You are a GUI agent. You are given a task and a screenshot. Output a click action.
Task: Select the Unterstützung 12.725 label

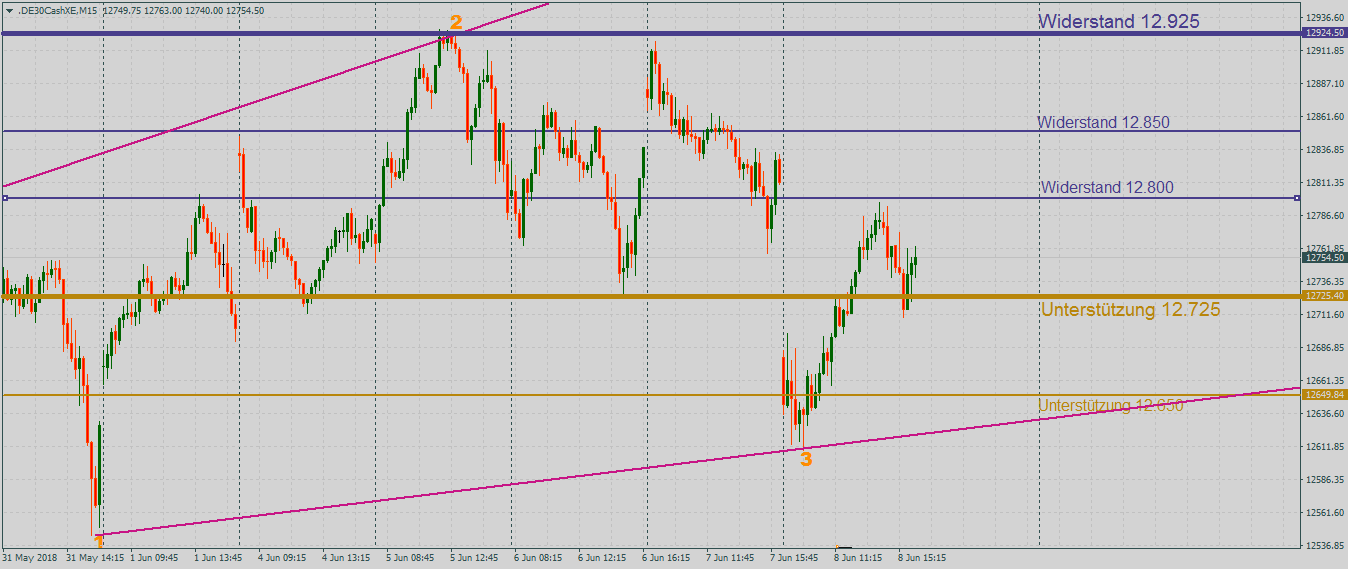pos(1130,310)
